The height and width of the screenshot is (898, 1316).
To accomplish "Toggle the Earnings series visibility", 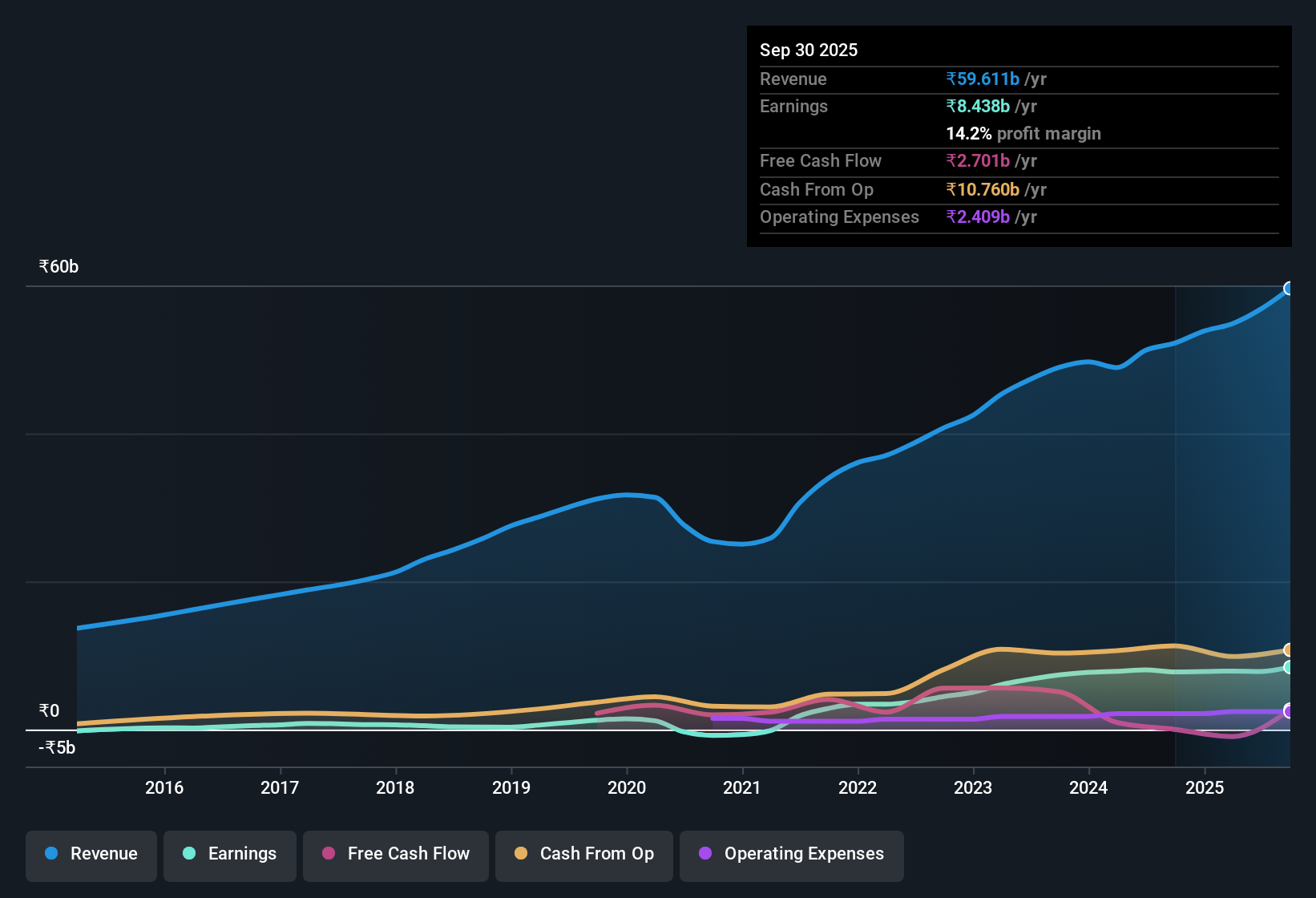I will pos(229,854).
